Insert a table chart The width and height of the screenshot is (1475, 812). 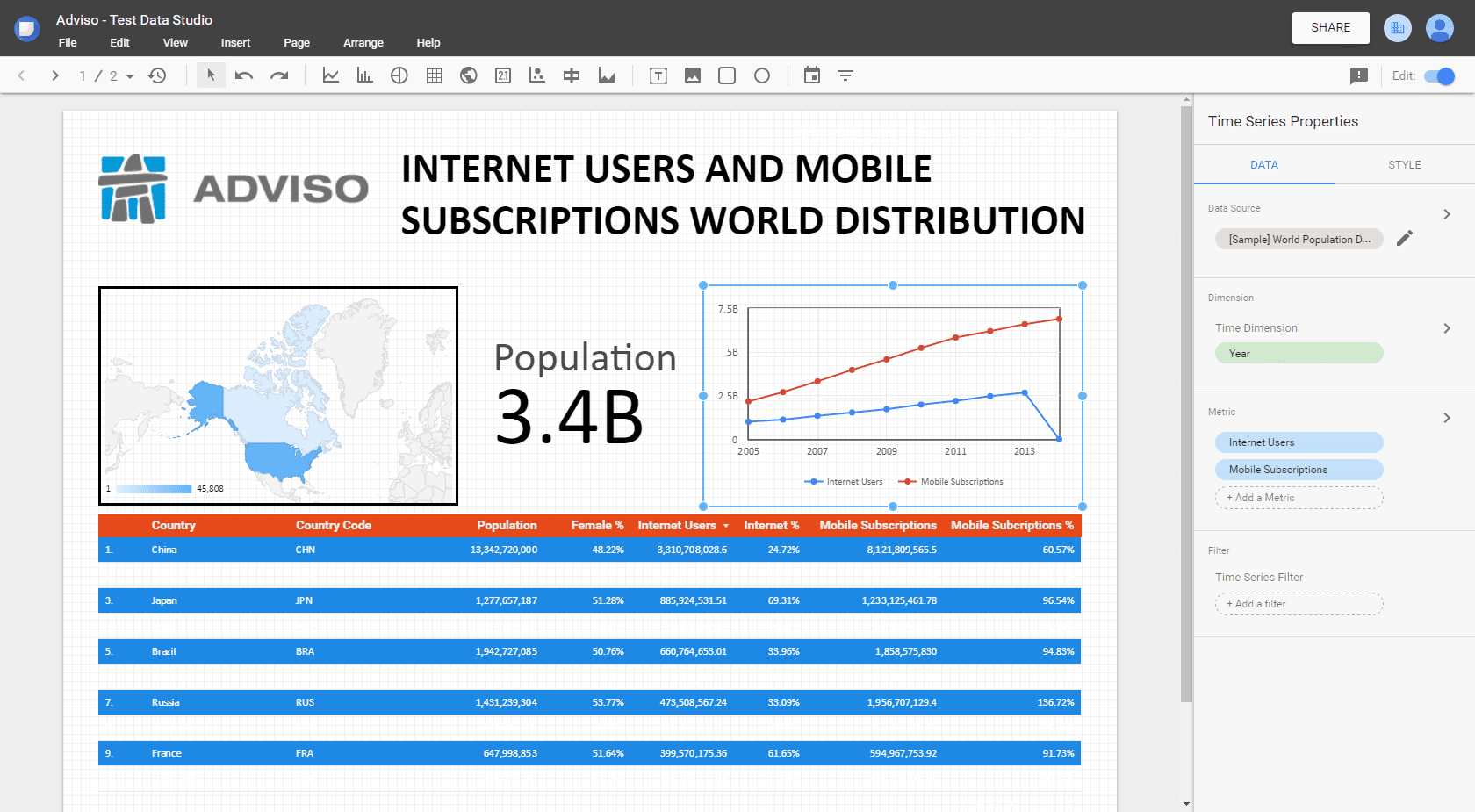pos(434,75)
